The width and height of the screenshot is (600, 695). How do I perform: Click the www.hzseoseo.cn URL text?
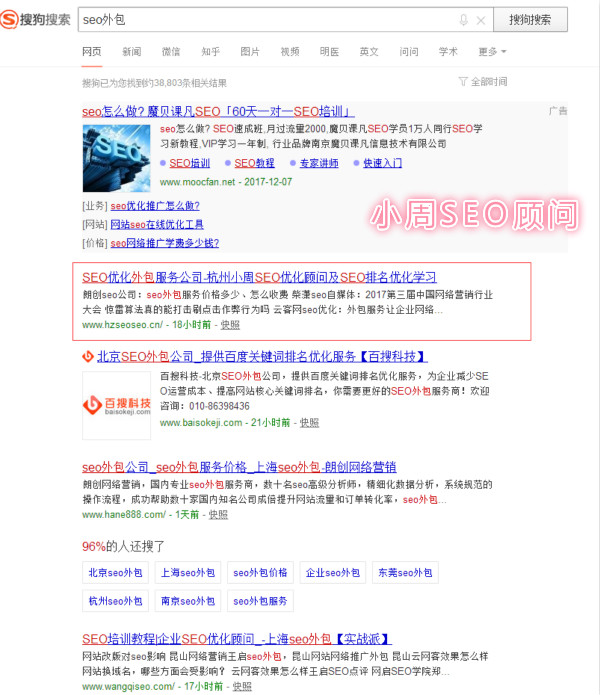[122, 324]
